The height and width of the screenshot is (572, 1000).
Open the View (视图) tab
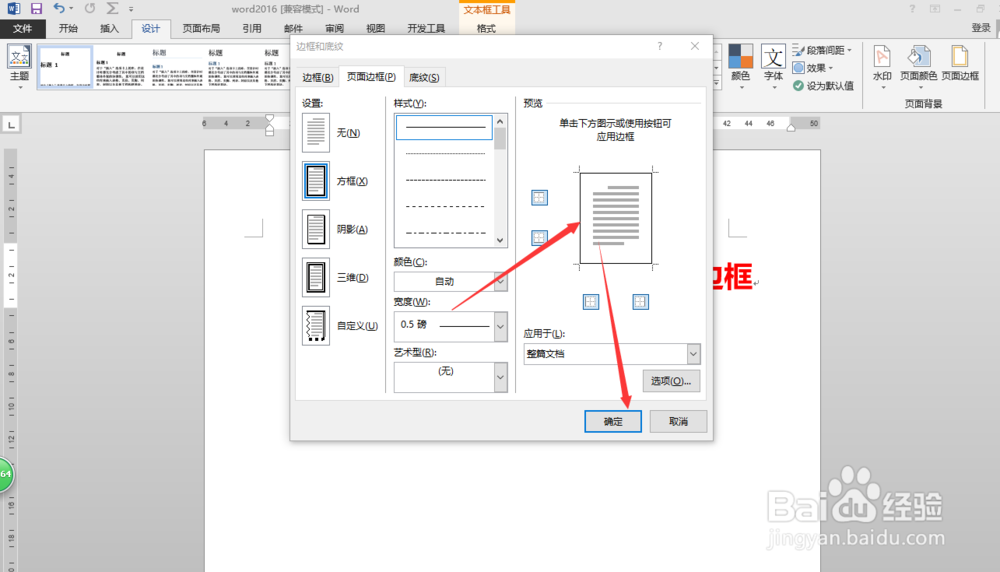pyautogui.click(x=376, y=28)
